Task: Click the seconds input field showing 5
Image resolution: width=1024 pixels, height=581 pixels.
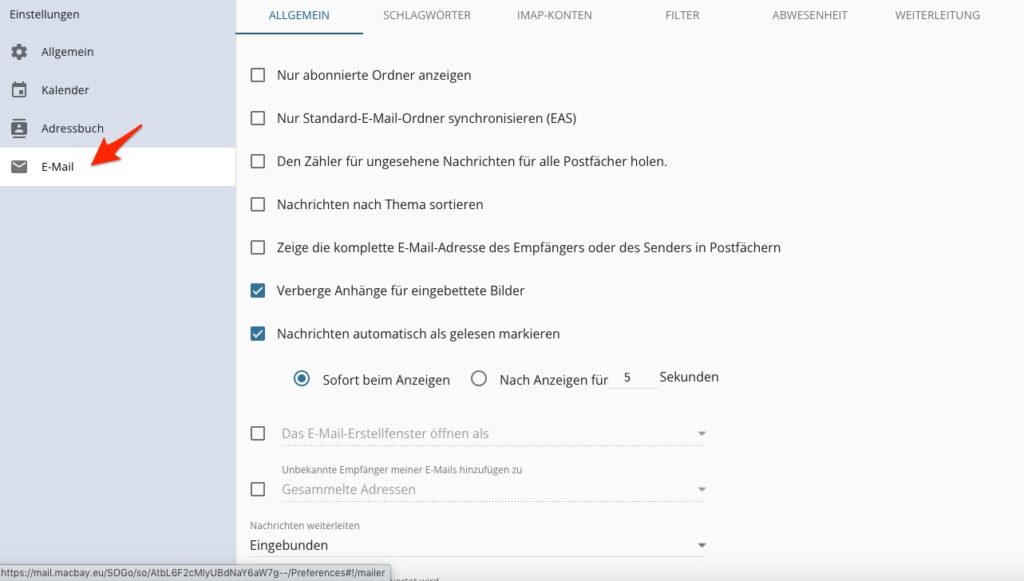Action: coord(632,378)
